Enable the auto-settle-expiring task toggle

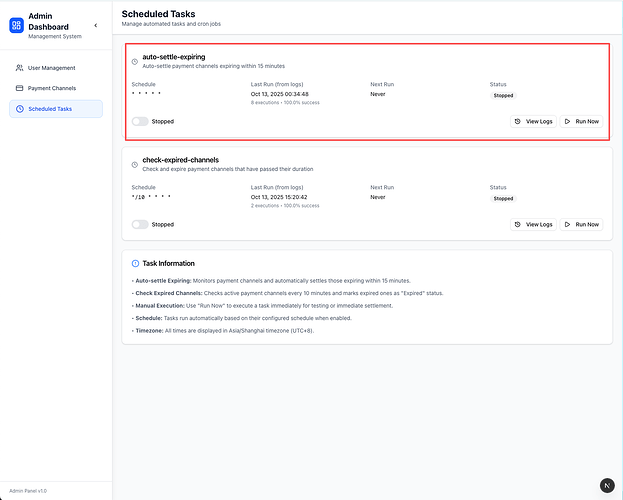click(x=140, y=121)
